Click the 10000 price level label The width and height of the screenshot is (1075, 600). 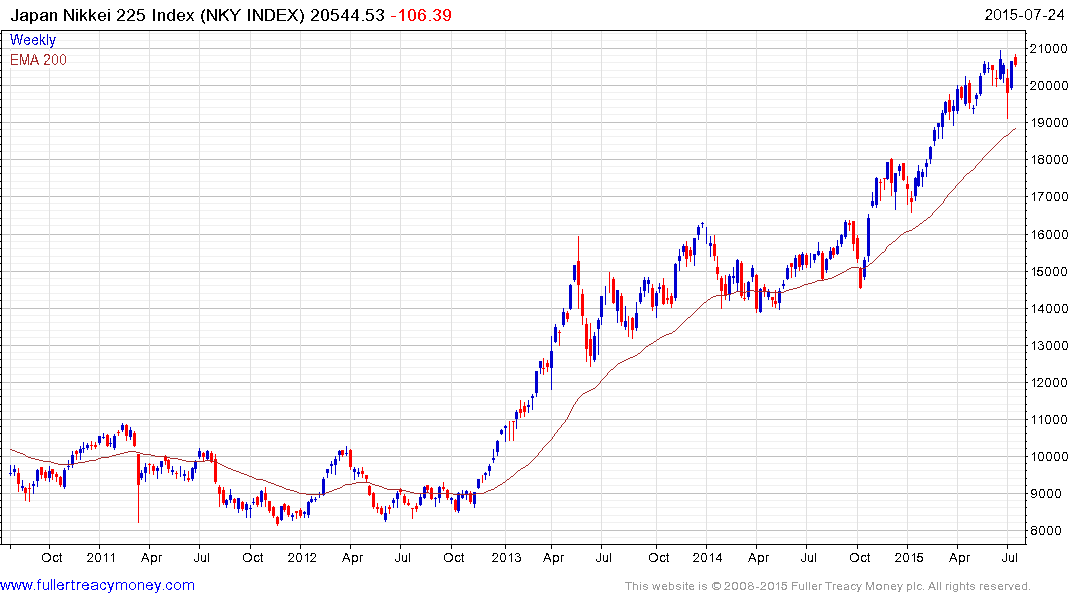[x=1049, y=457]
